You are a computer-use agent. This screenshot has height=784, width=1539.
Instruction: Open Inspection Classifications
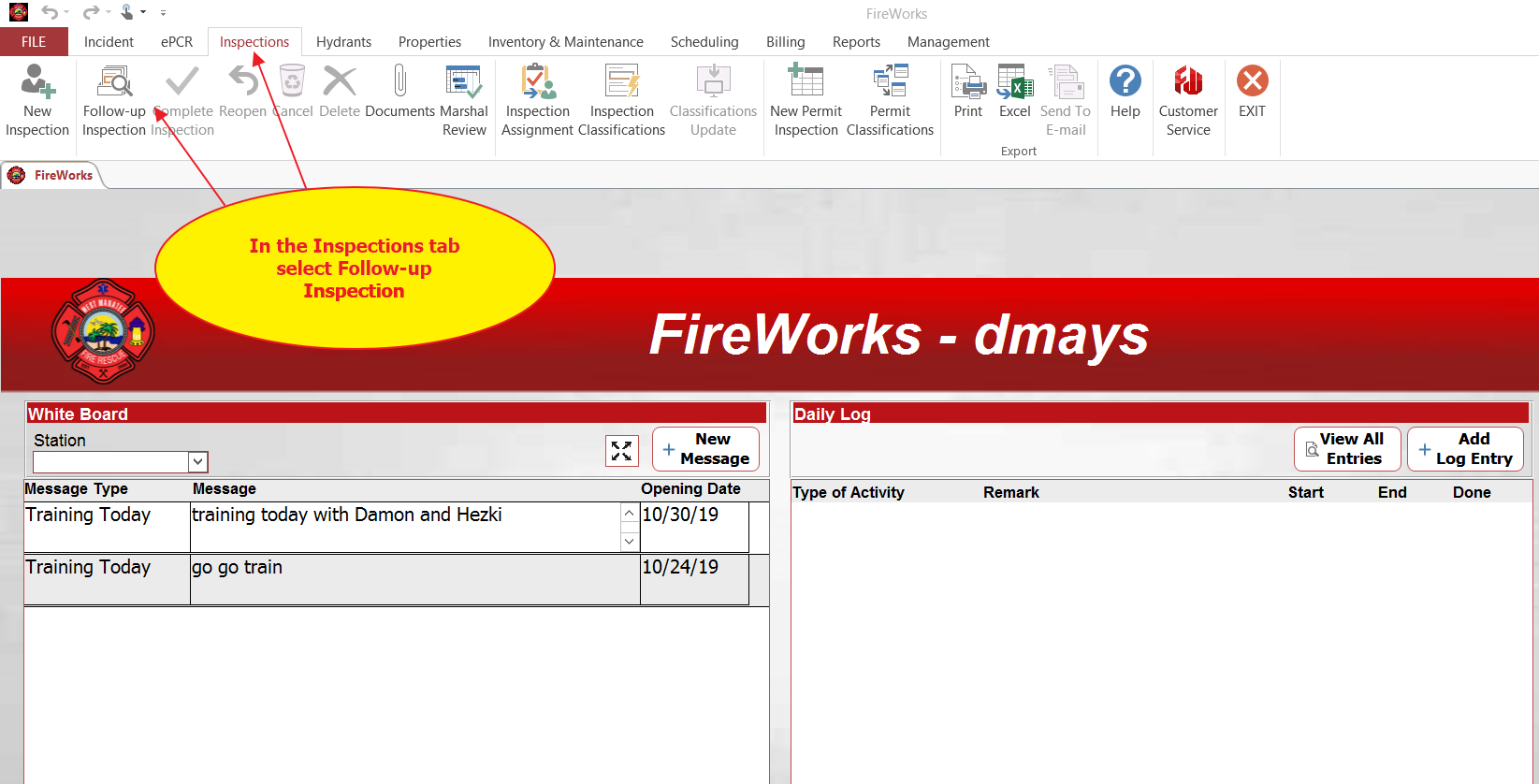point(622,100)
